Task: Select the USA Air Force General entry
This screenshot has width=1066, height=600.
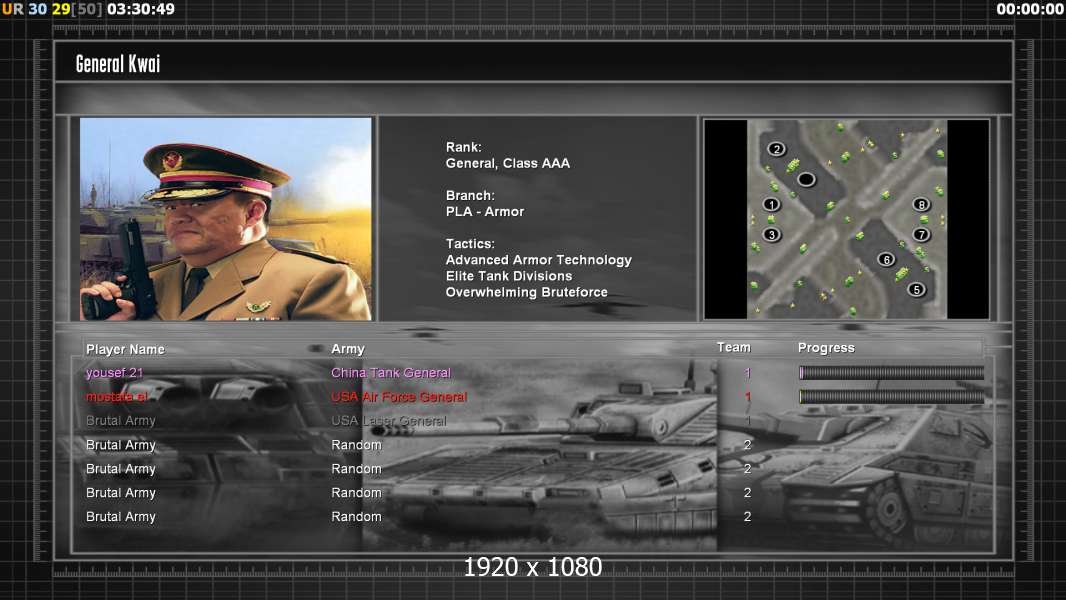Action: click(399, 397)
